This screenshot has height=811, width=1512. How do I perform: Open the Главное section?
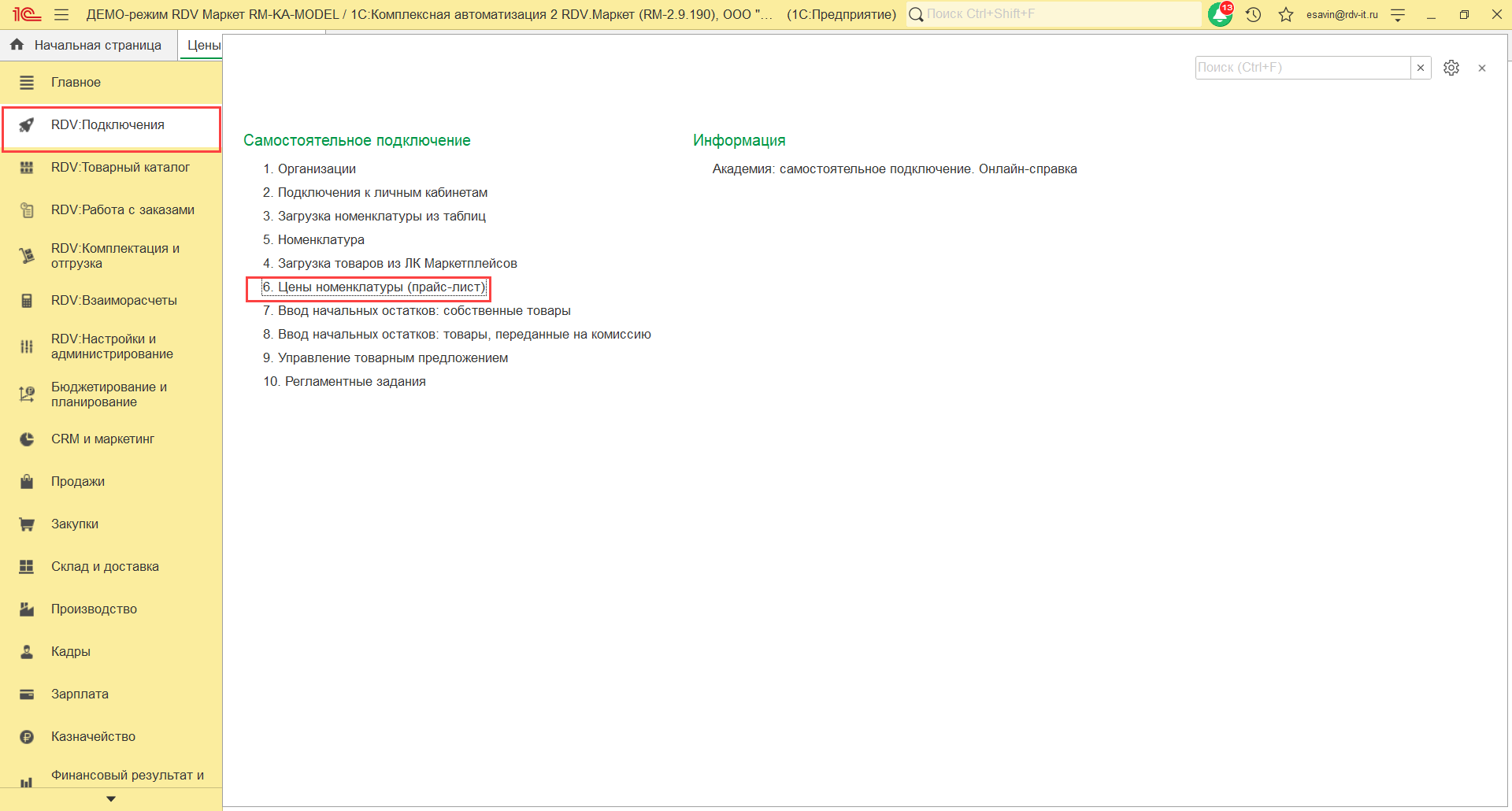point(111,82)
